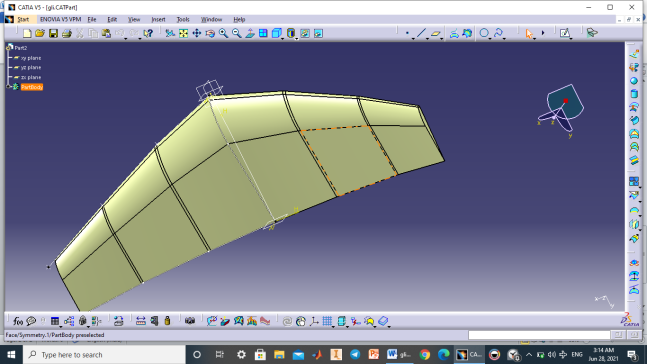Open the ENOVIA V5 VPM menu
Screen dimensions: 647x364
tap(60, 19)
